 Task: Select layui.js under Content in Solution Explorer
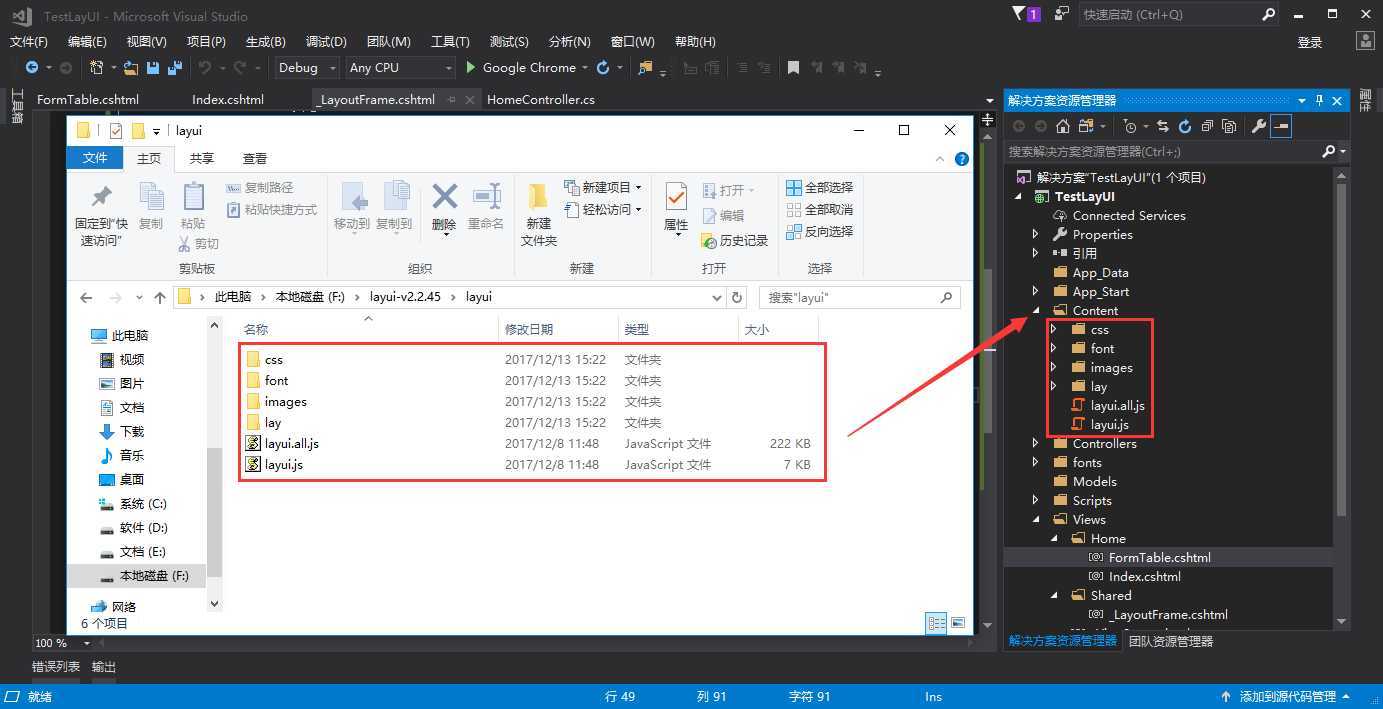coord(1110,425)
